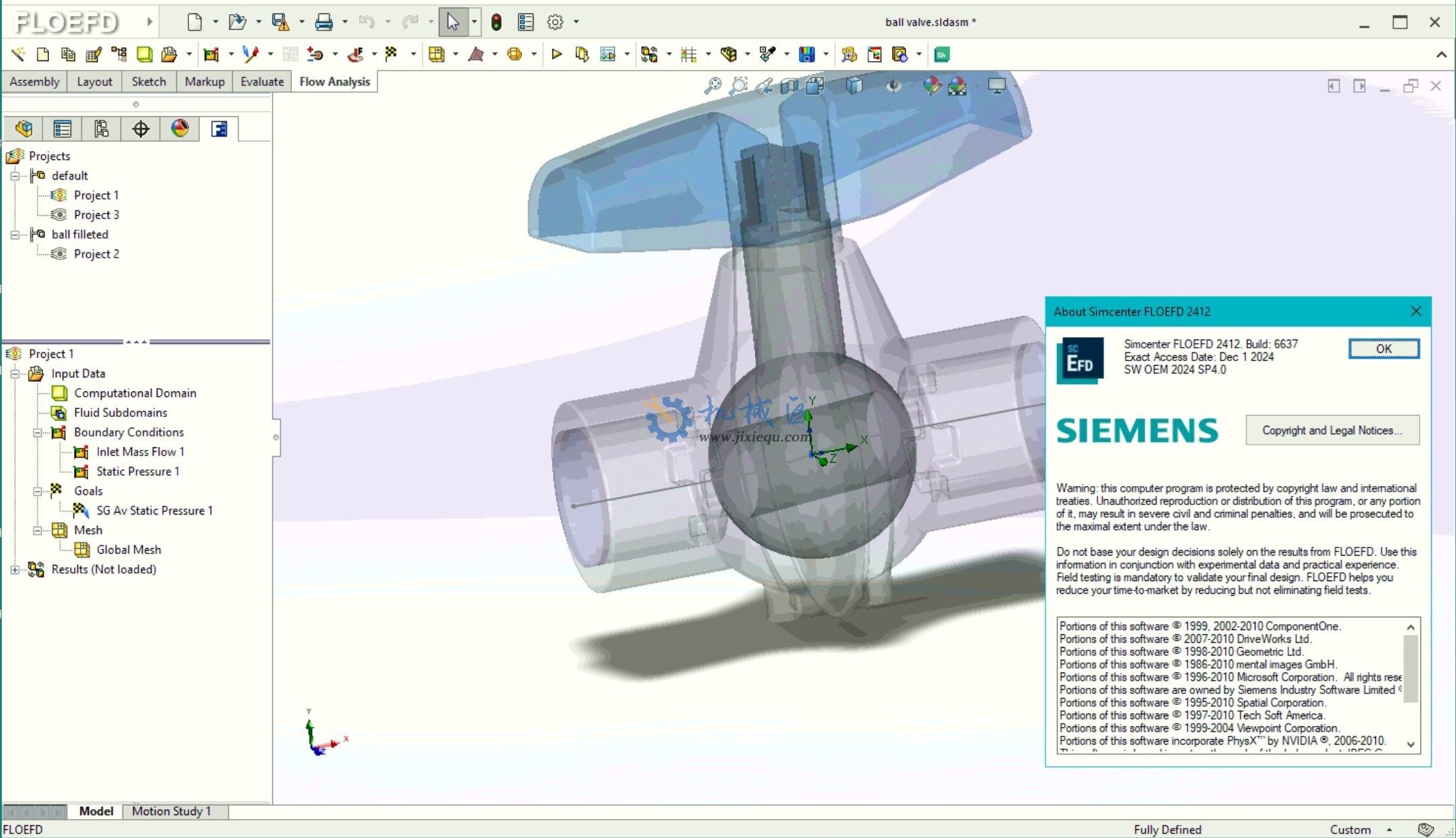This screenshot has width=1456, height=838.
Task: Select the checkered flag Goals icon
Action: tap(391, 54)
